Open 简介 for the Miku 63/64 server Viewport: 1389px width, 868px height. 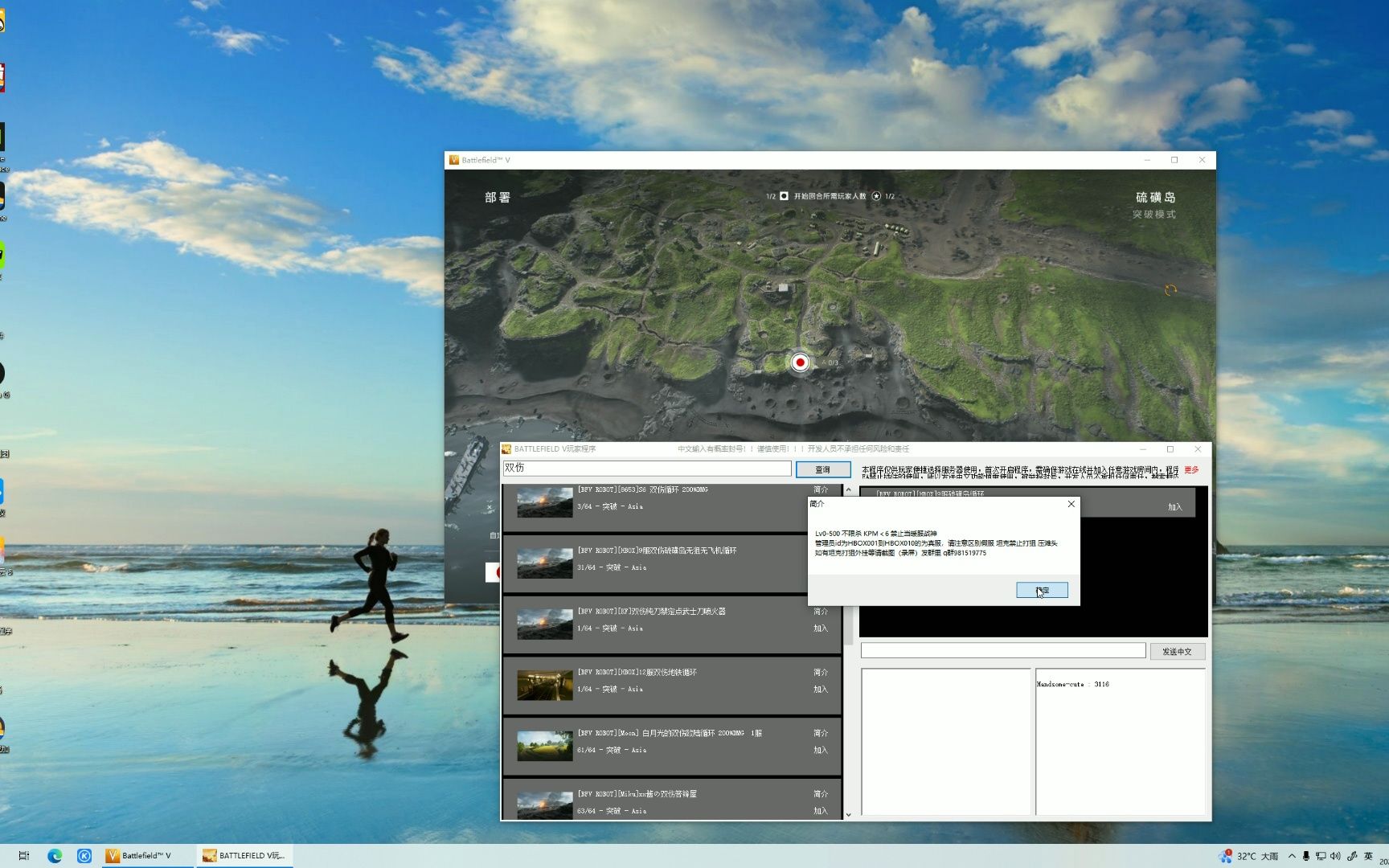(x=821, y=794)
